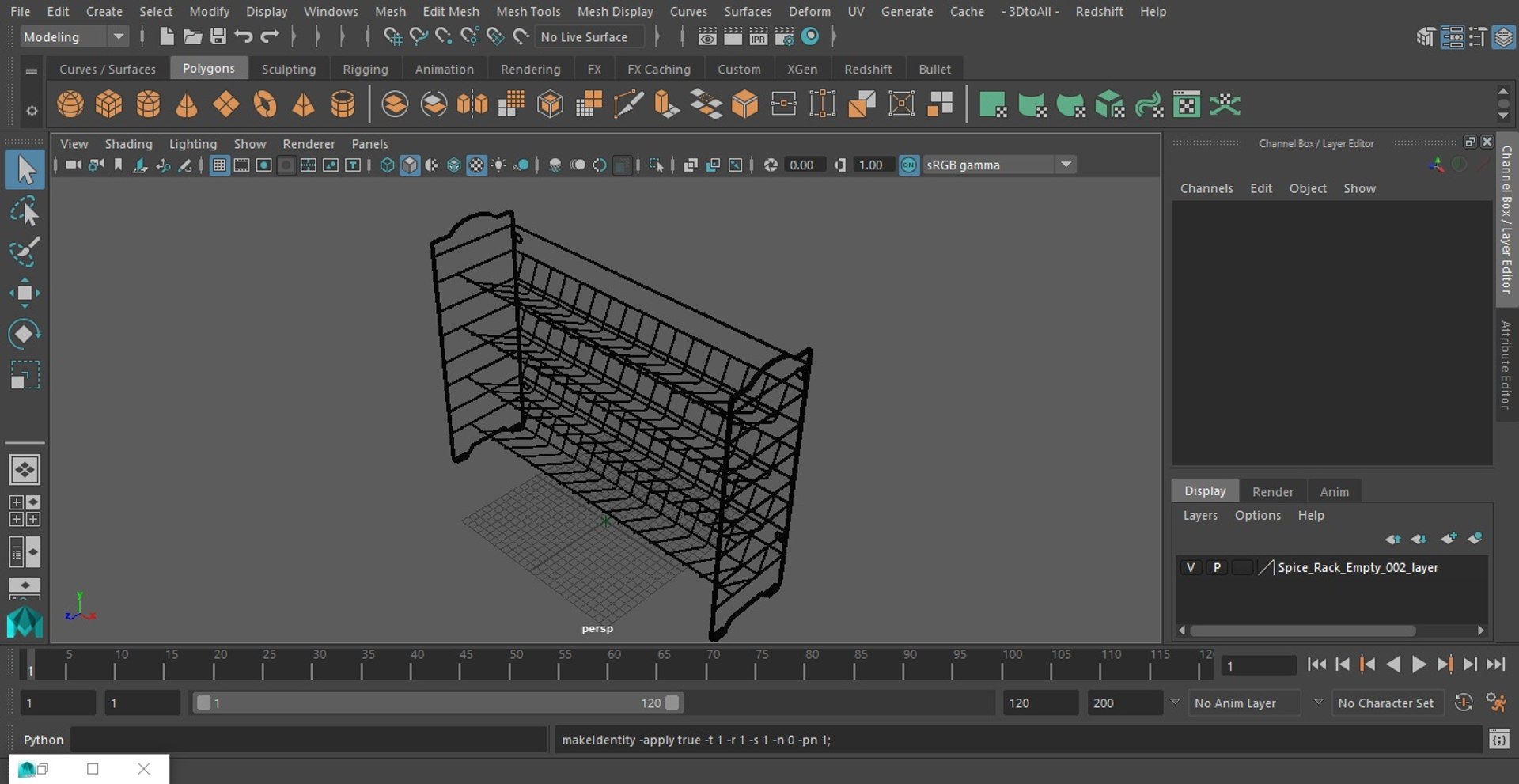The height and width of the screenshot is (784, 1519).
Task: Expand the No Live Surface field
Action: coord(589,36)
